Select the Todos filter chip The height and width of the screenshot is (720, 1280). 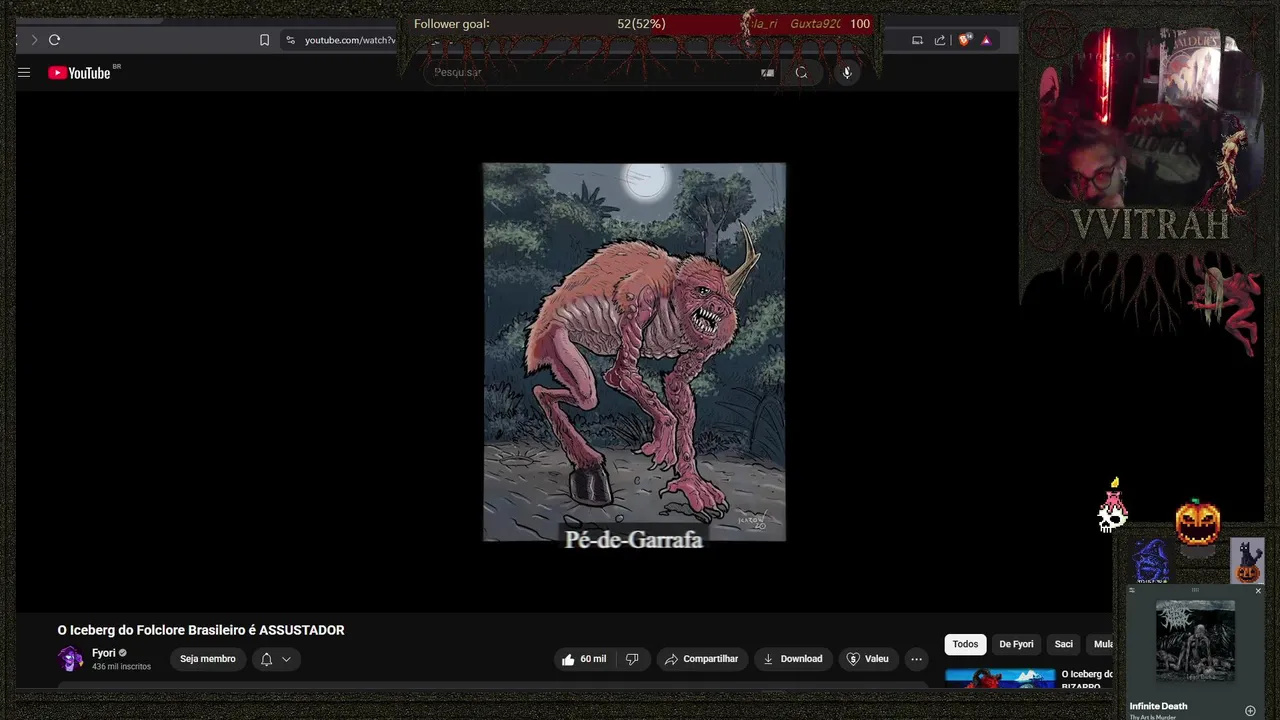coord(965,644)
